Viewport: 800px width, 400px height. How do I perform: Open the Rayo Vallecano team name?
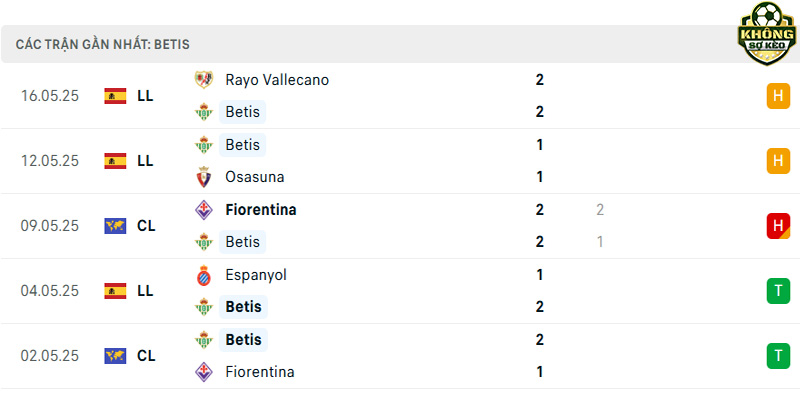[x=277, y=80]
